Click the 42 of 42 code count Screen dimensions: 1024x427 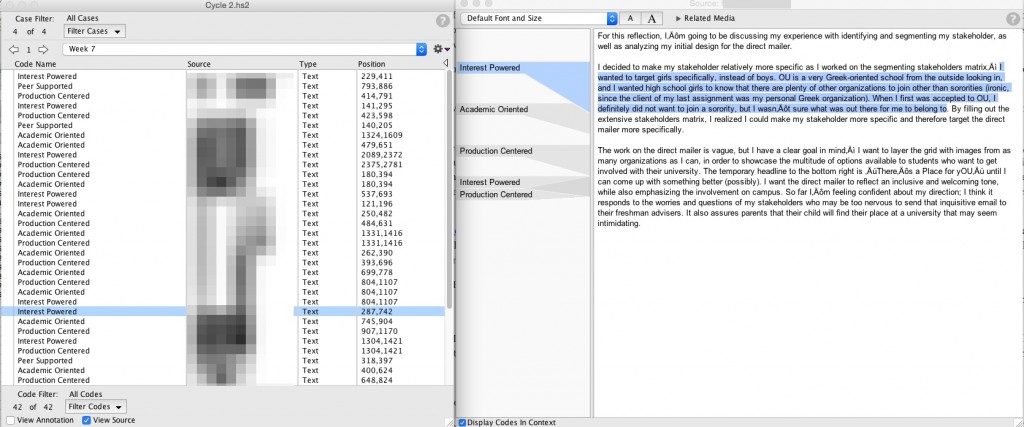[31, 407]
